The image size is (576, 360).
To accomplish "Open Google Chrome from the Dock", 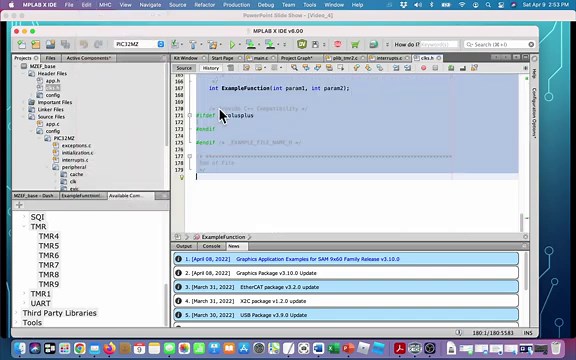I will [80, 348].
